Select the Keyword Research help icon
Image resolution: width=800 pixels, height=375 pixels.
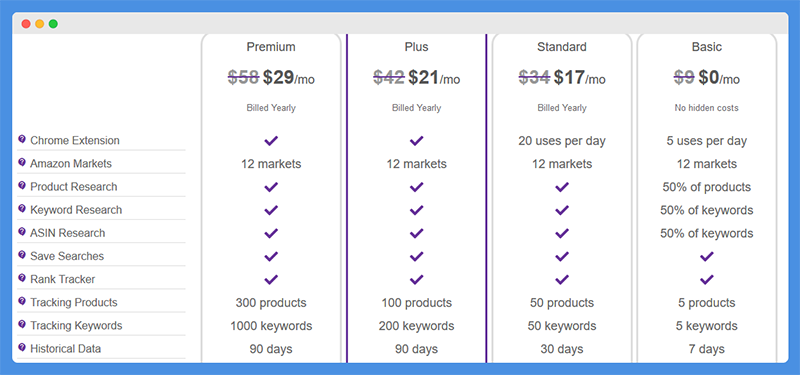pyautogui.click(x=22, y=209)
